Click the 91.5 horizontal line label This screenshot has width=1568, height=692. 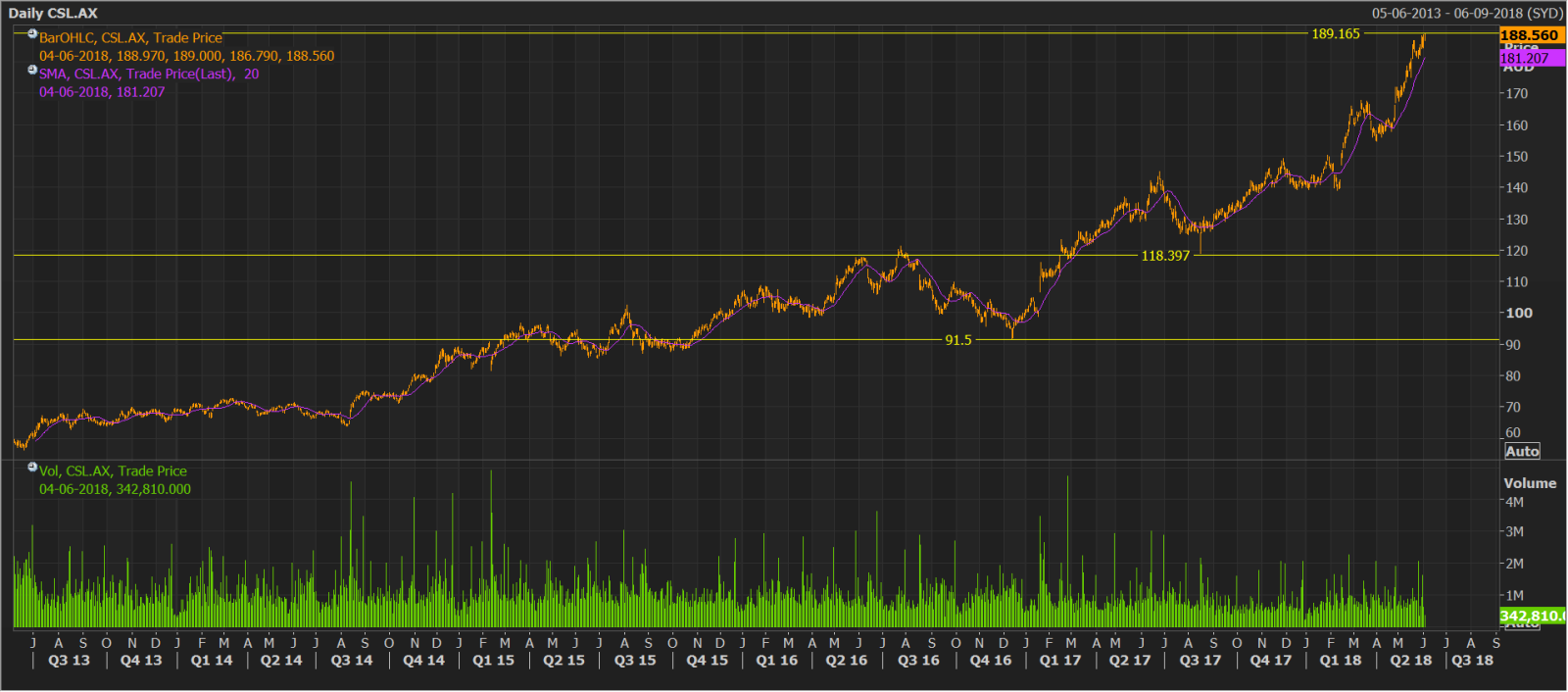pos(957,340)
